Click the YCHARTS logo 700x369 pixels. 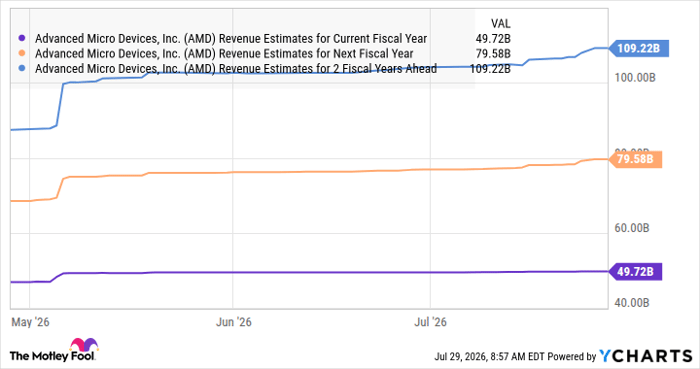click(x=646, y=356)
